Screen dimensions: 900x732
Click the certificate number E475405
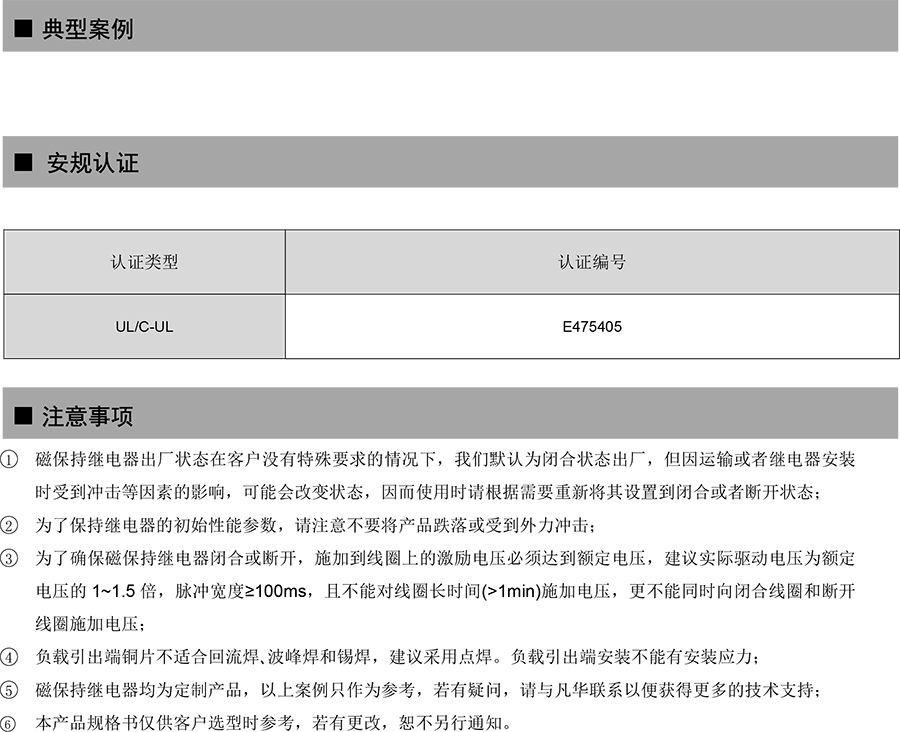pos(592,326)
